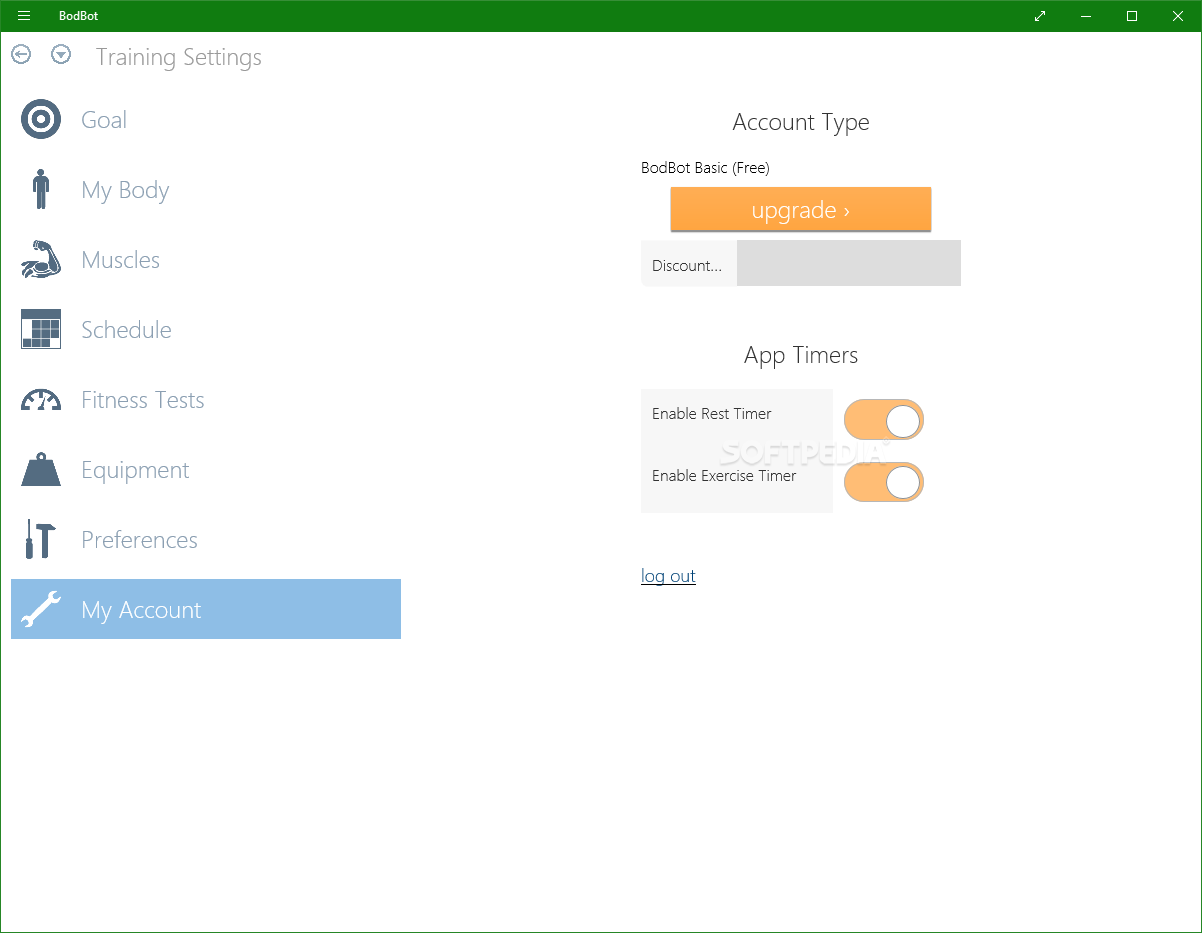
Task: Click the Equipment weight icon
Action: (41, 469)
